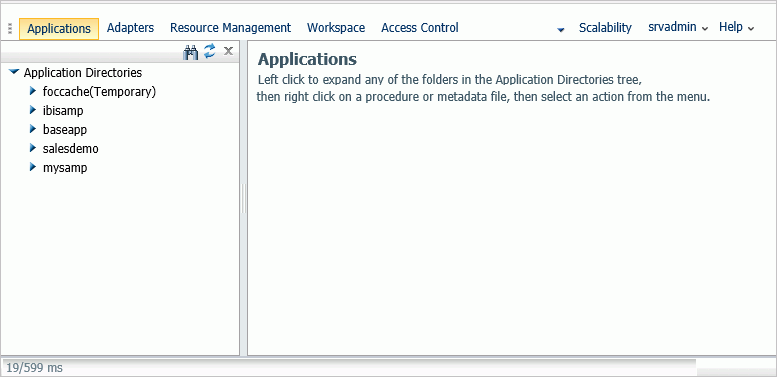Screen dimensions: 777x377
Task: Click the menu bar drag handle
Action: pyautogui.click(x=10, y=29)
